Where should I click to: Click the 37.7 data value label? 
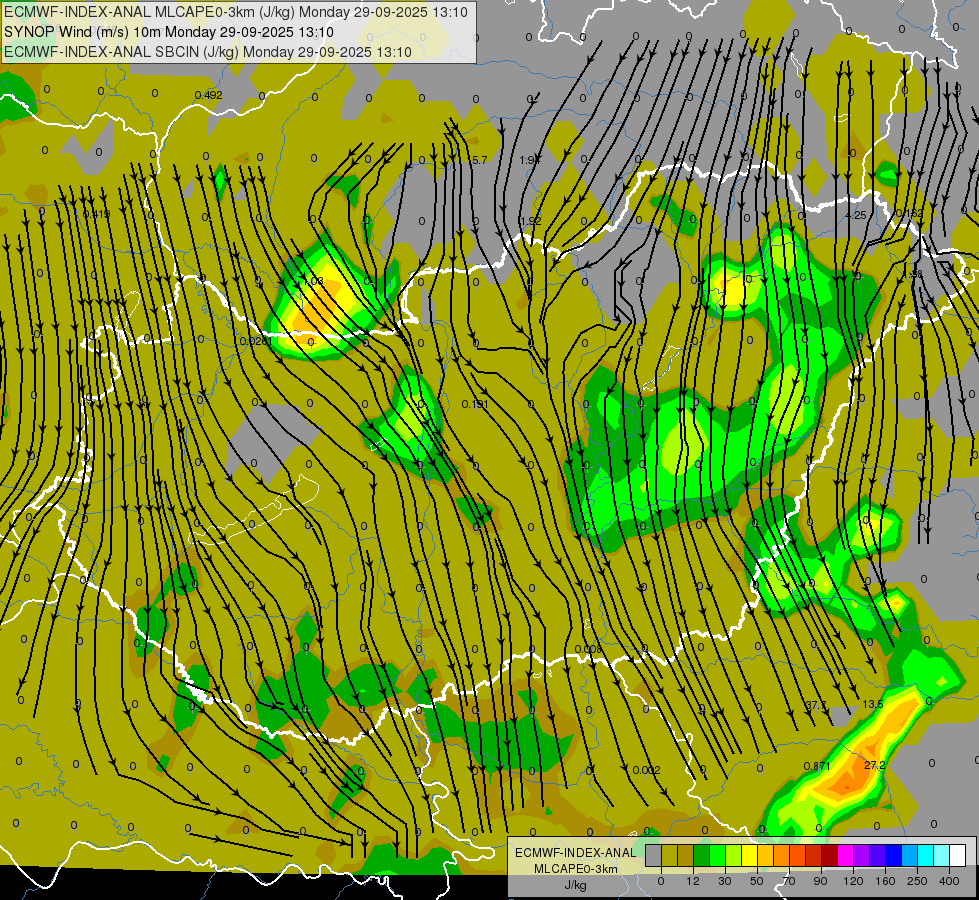click(815, 705)
